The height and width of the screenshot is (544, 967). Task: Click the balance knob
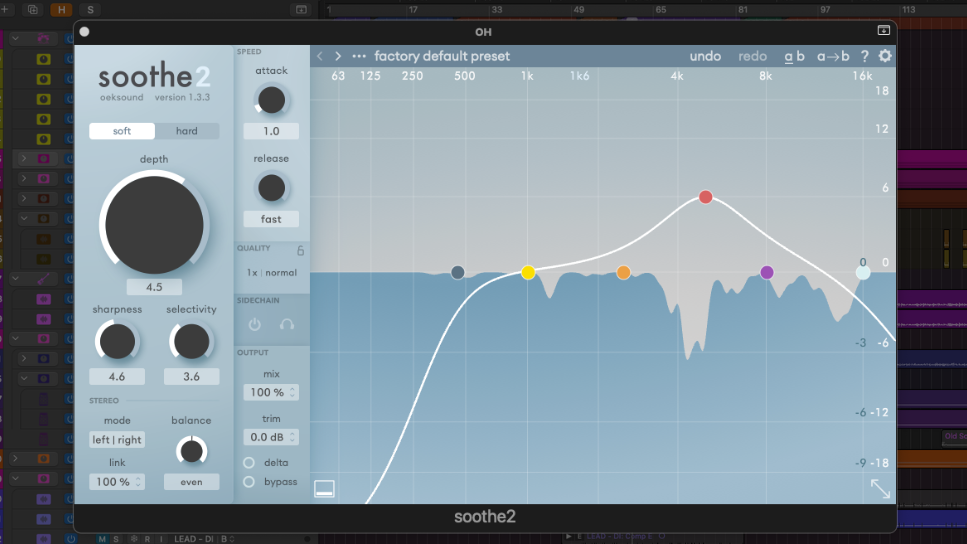(191, 451)
